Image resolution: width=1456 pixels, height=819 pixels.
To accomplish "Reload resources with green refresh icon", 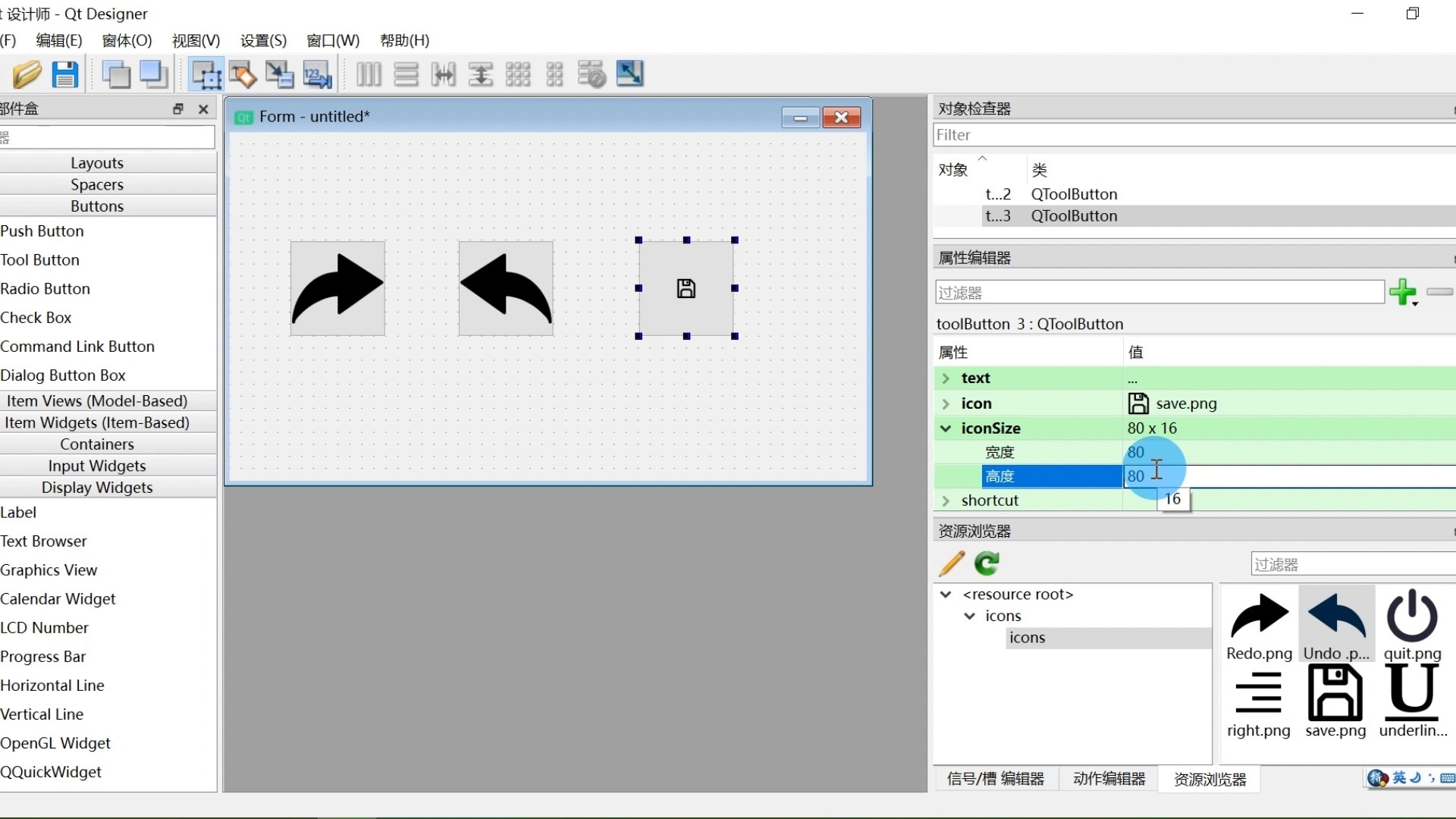I will (x=987, y=563).
